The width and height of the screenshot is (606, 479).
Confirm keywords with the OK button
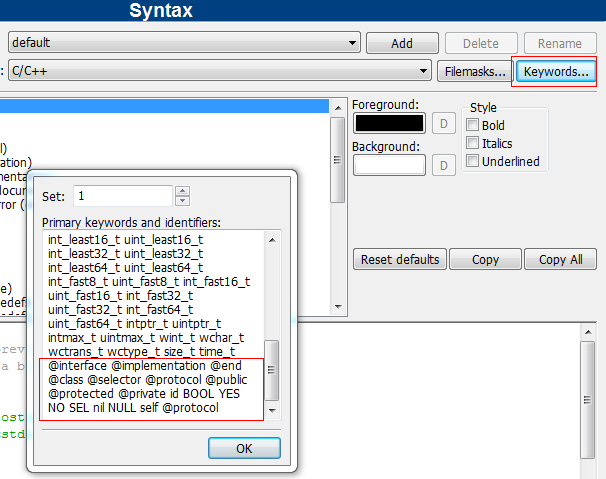click(x=244, y=448)
